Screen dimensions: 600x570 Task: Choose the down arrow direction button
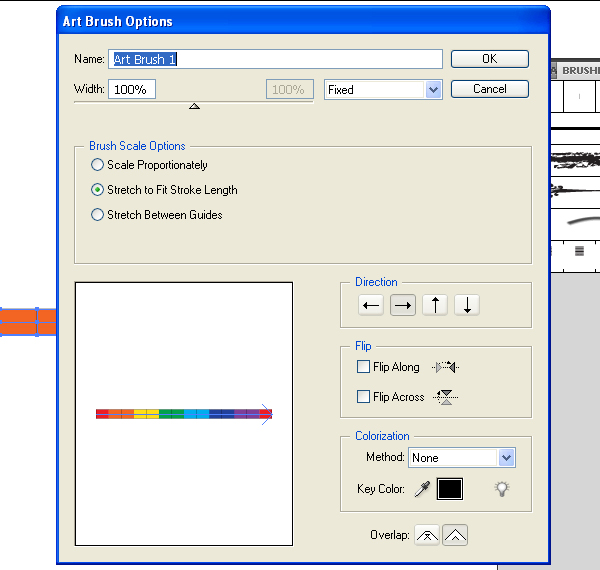coord(467,306)
